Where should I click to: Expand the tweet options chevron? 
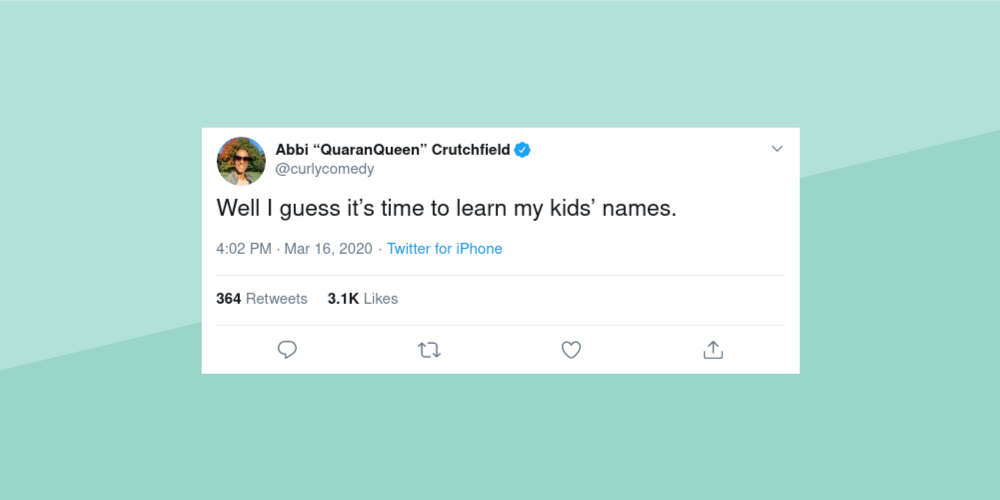pyautogui.click(x=777, y=149)
